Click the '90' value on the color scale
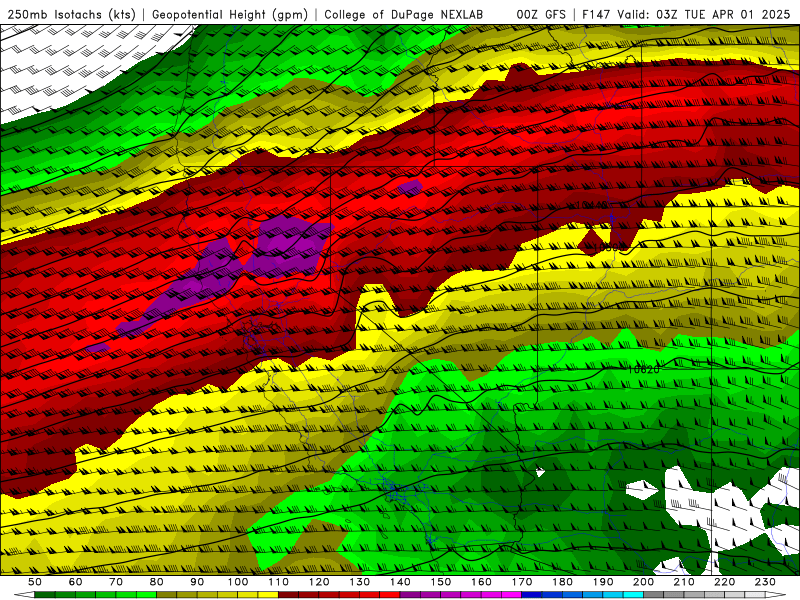 pos(197,582)
